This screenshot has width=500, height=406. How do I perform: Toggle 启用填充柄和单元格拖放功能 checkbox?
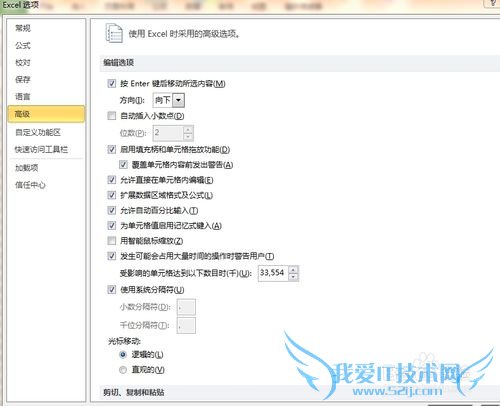(x=112, y=149)
